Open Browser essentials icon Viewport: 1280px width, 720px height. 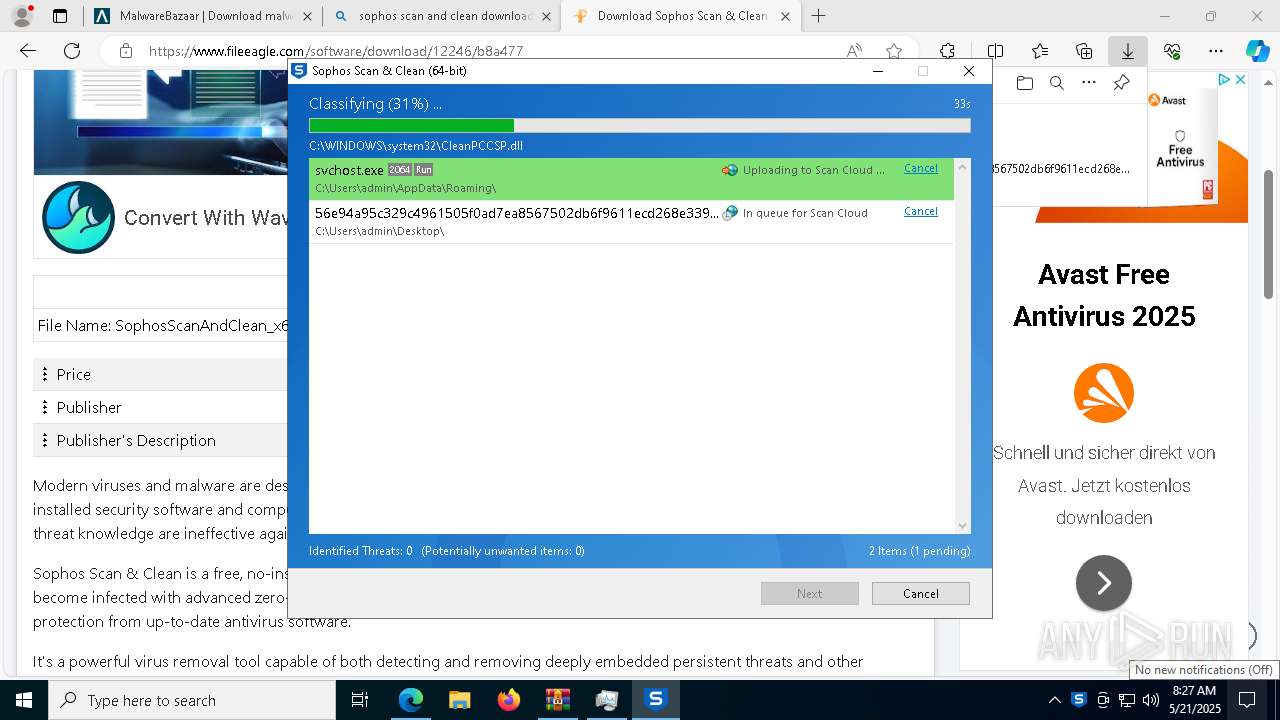tap(1172, 51)
